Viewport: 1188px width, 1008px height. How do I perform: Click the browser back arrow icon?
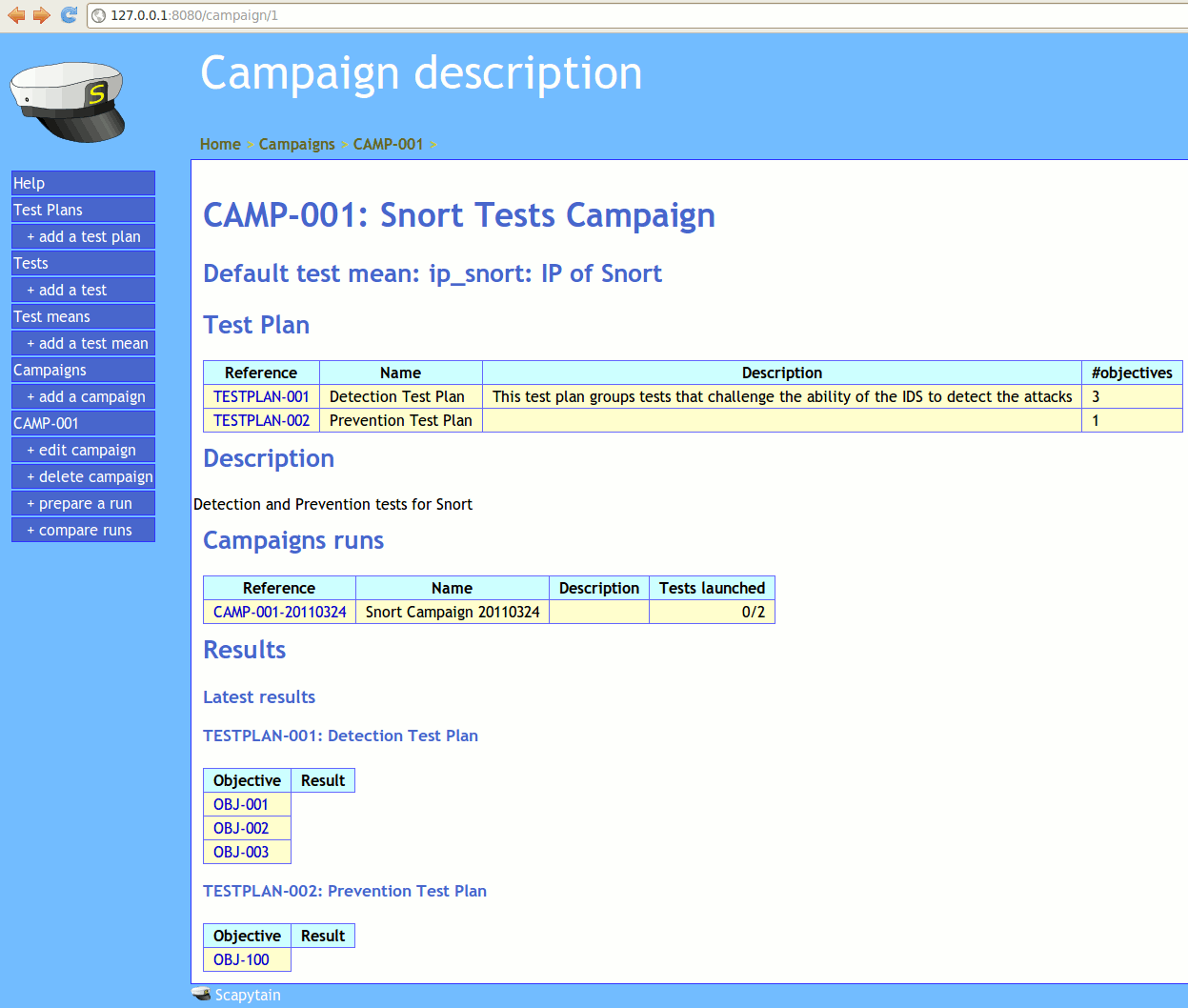pyautogui.click(x=16, y=15)
